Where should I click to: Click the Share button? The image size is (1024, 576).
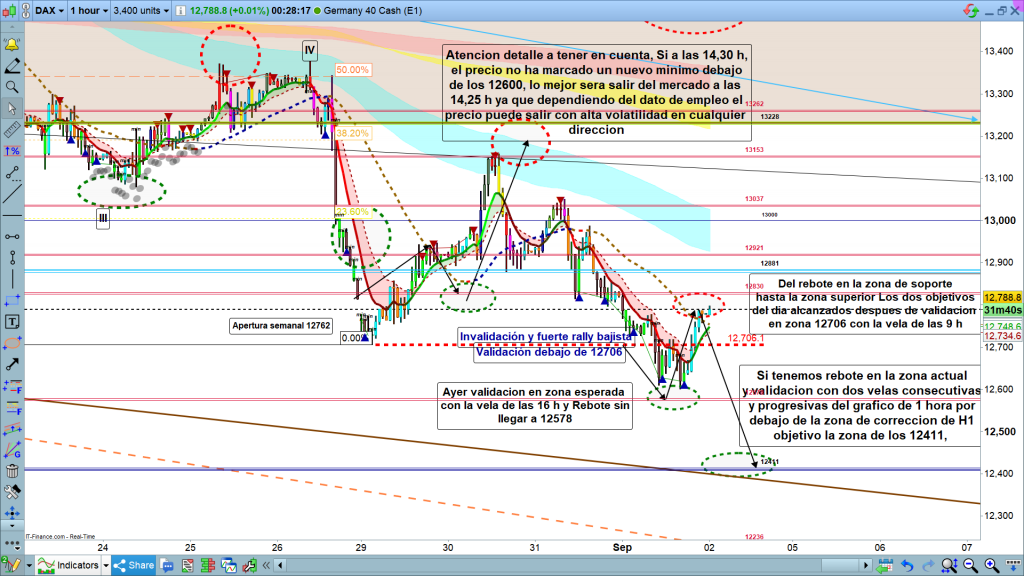coord(133,565)
